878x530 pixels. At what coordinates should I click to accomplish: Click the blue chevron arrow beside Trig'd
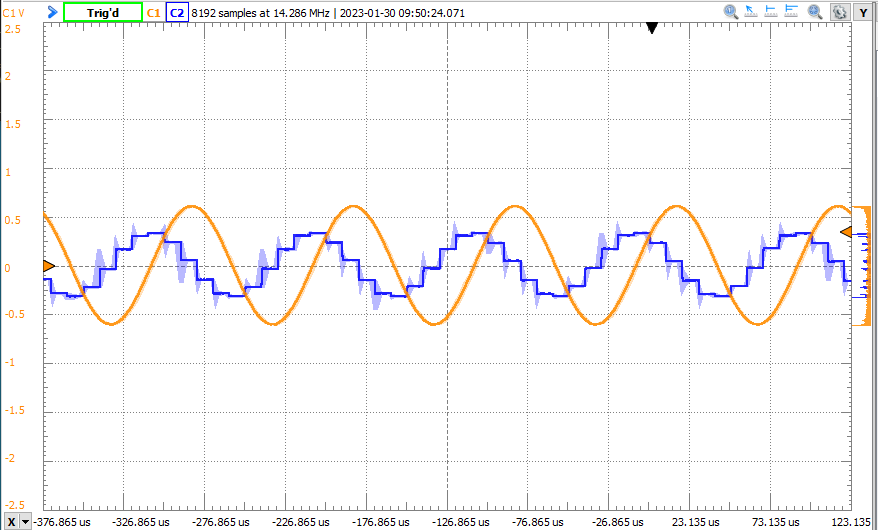tap(51, 13)
